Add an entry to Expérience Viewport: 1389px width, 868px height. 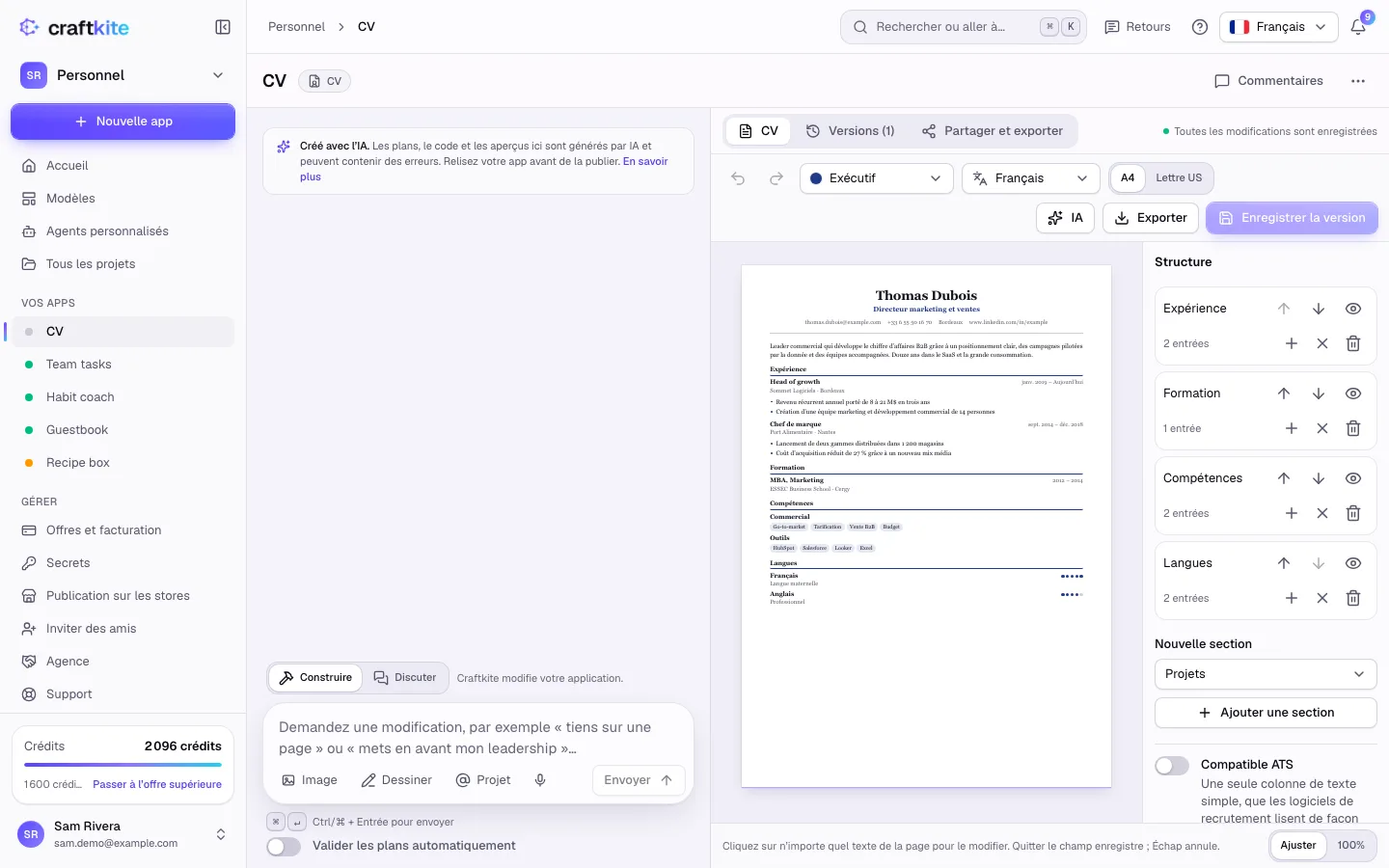(1292, 343)
